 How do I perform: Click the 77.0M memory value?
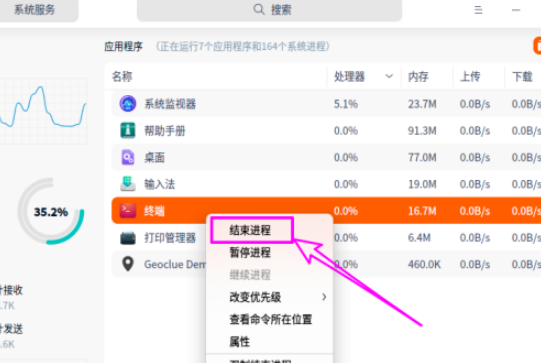click(422, 157)
